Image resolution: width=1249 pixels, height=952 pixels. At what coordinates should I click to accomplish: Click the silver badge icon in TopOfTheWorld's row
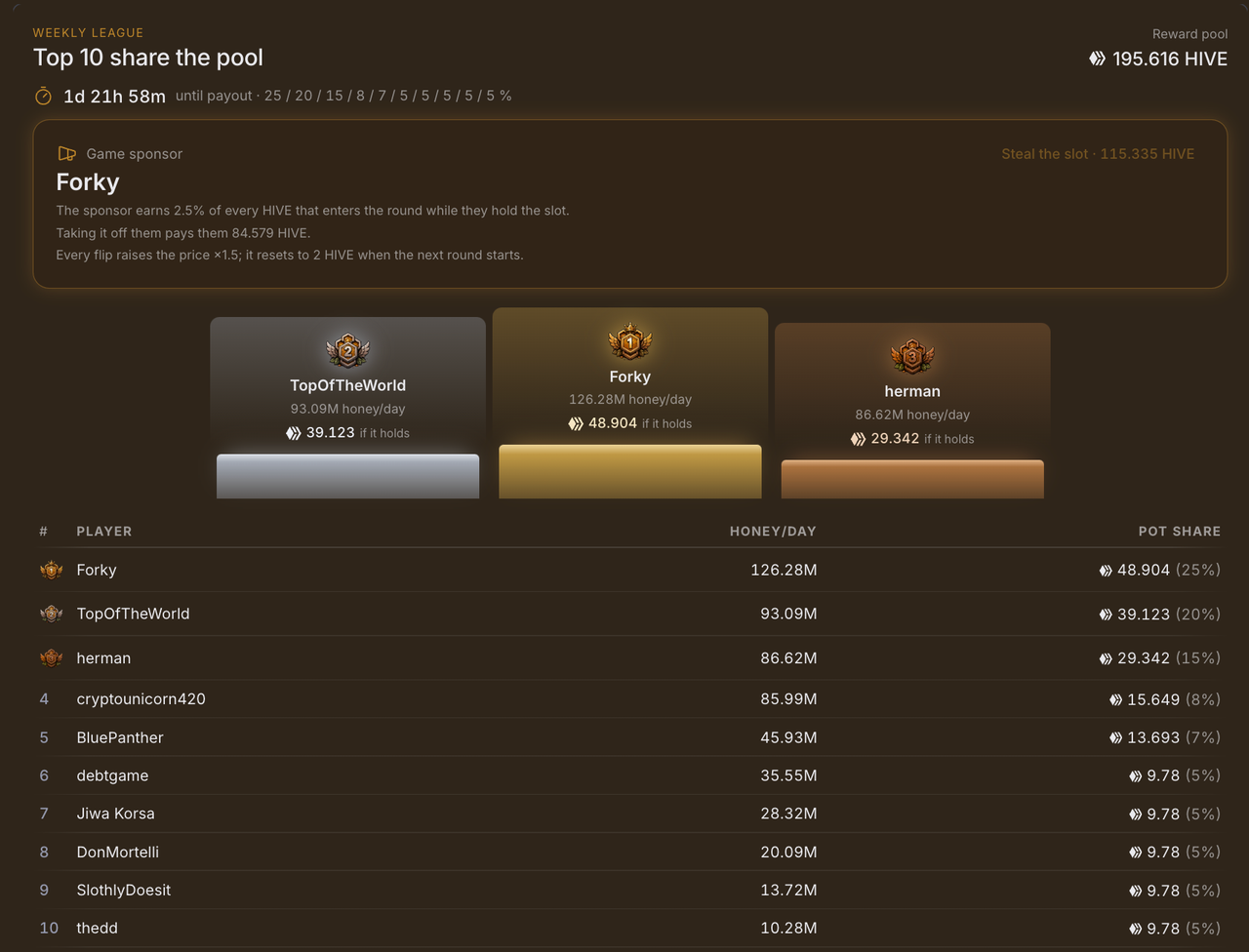point(51,614)
